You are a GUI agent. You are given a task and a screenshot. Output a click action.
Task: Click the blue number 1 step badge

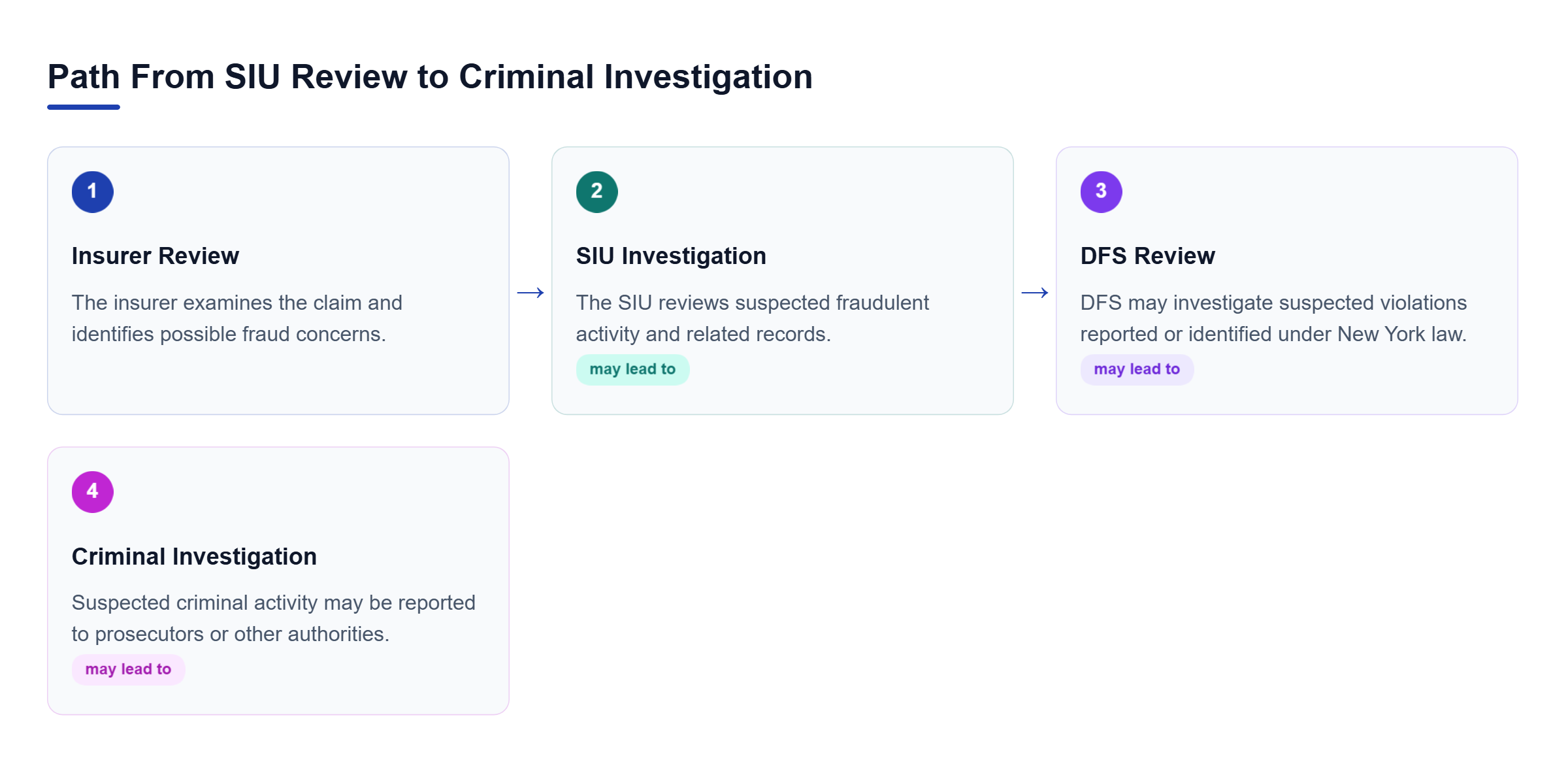[x=93, y=191]
